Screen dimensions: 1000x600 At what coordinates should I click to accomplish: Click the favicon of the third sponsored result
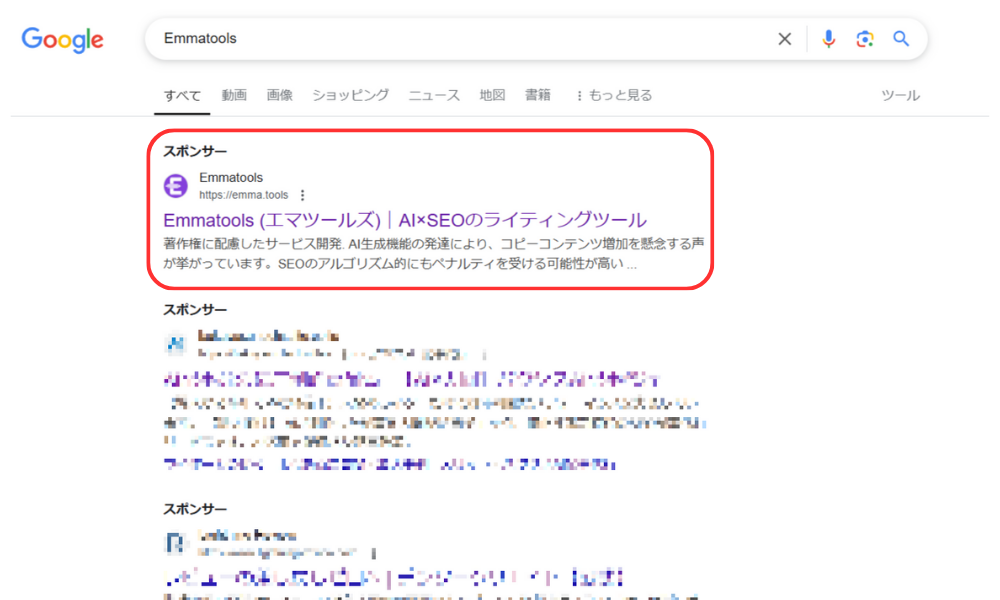point(176,542)
